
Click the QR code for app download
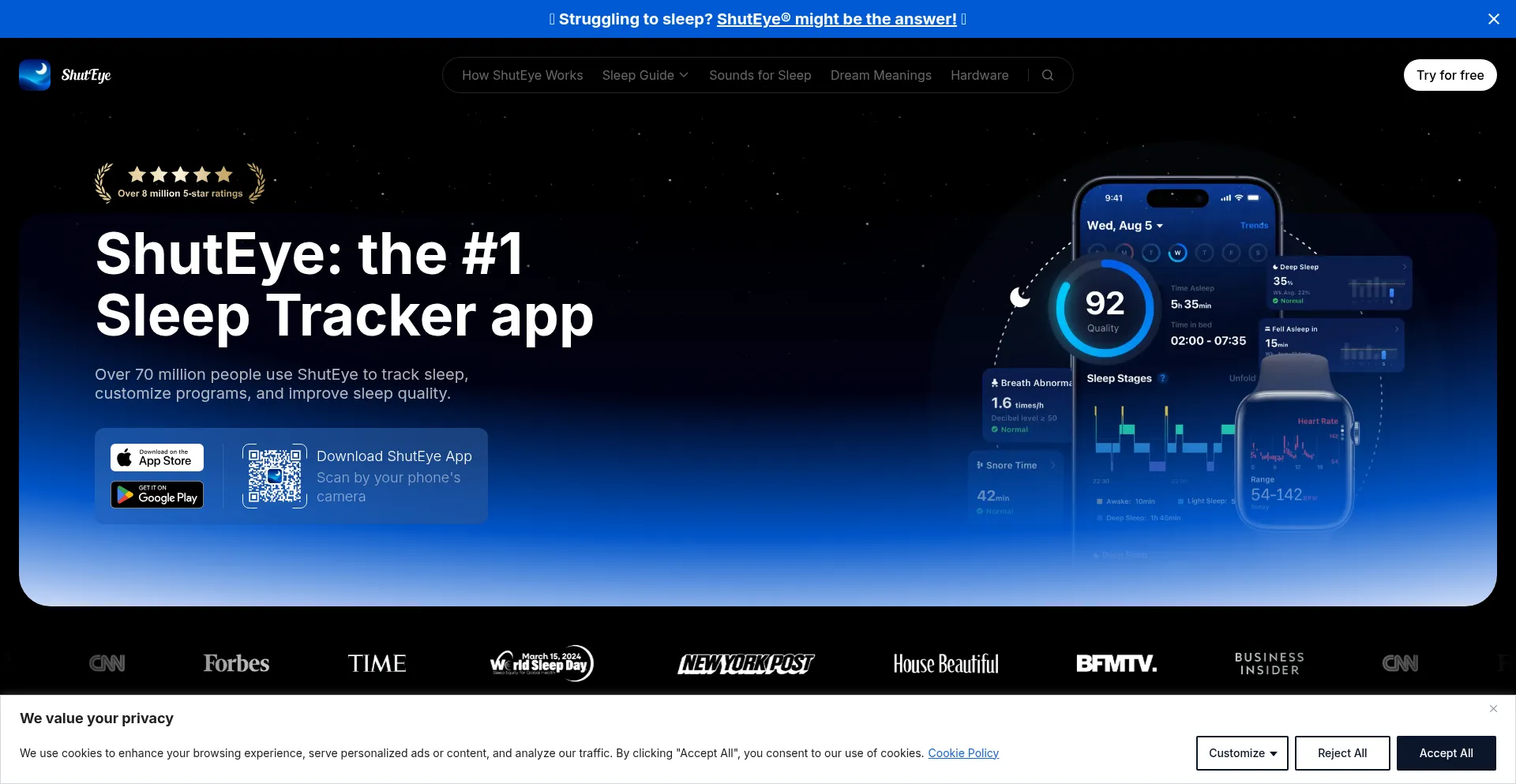point(275,476)
